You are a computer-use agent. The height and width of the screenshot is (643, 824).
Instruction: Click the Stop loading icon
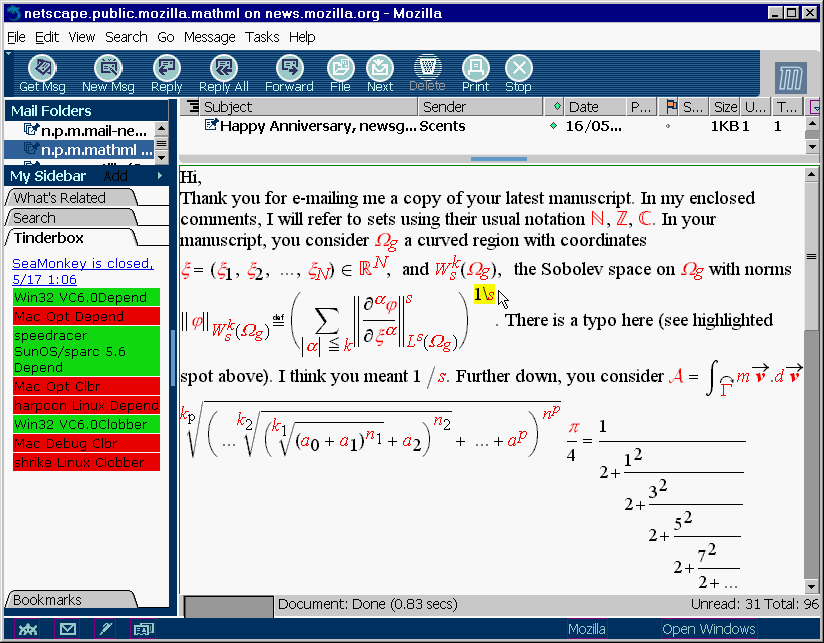(519, 68)
